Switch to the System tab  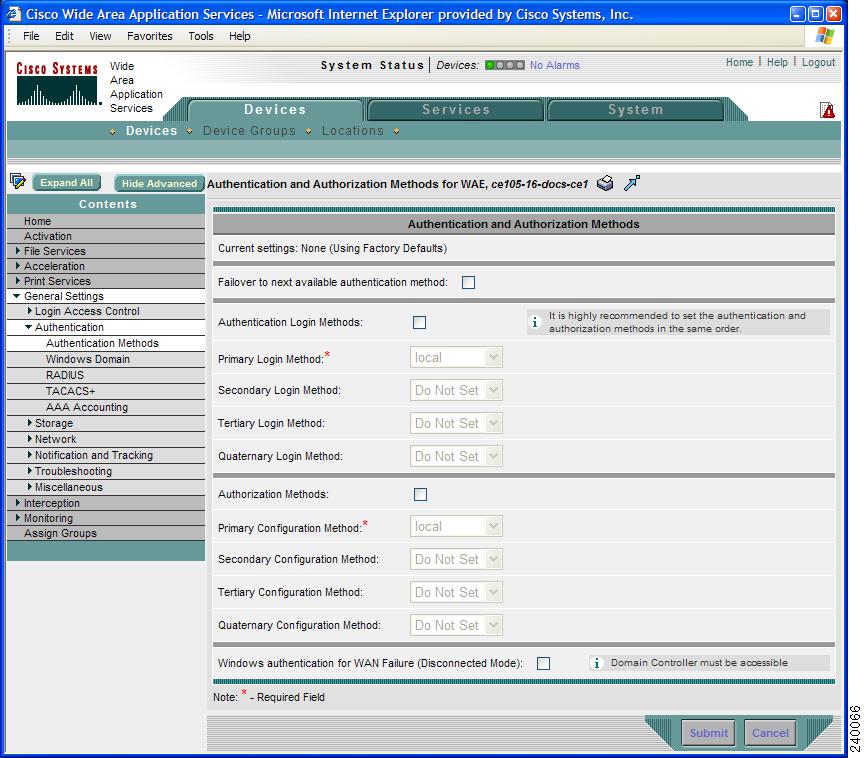[x=636, y=109]
